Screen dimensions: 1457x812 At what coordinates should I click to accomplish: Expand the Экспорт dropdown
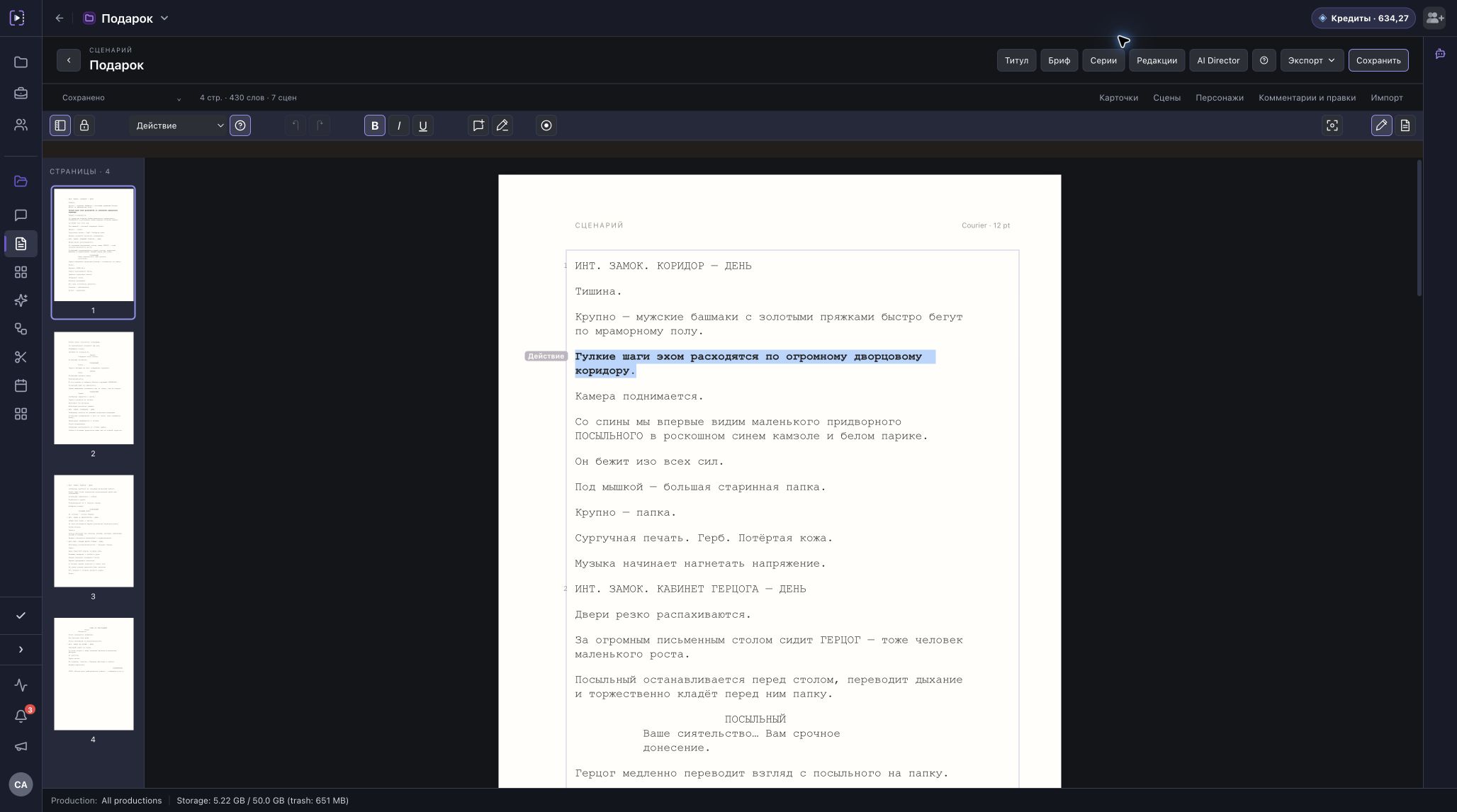(x=1312, y=60)
